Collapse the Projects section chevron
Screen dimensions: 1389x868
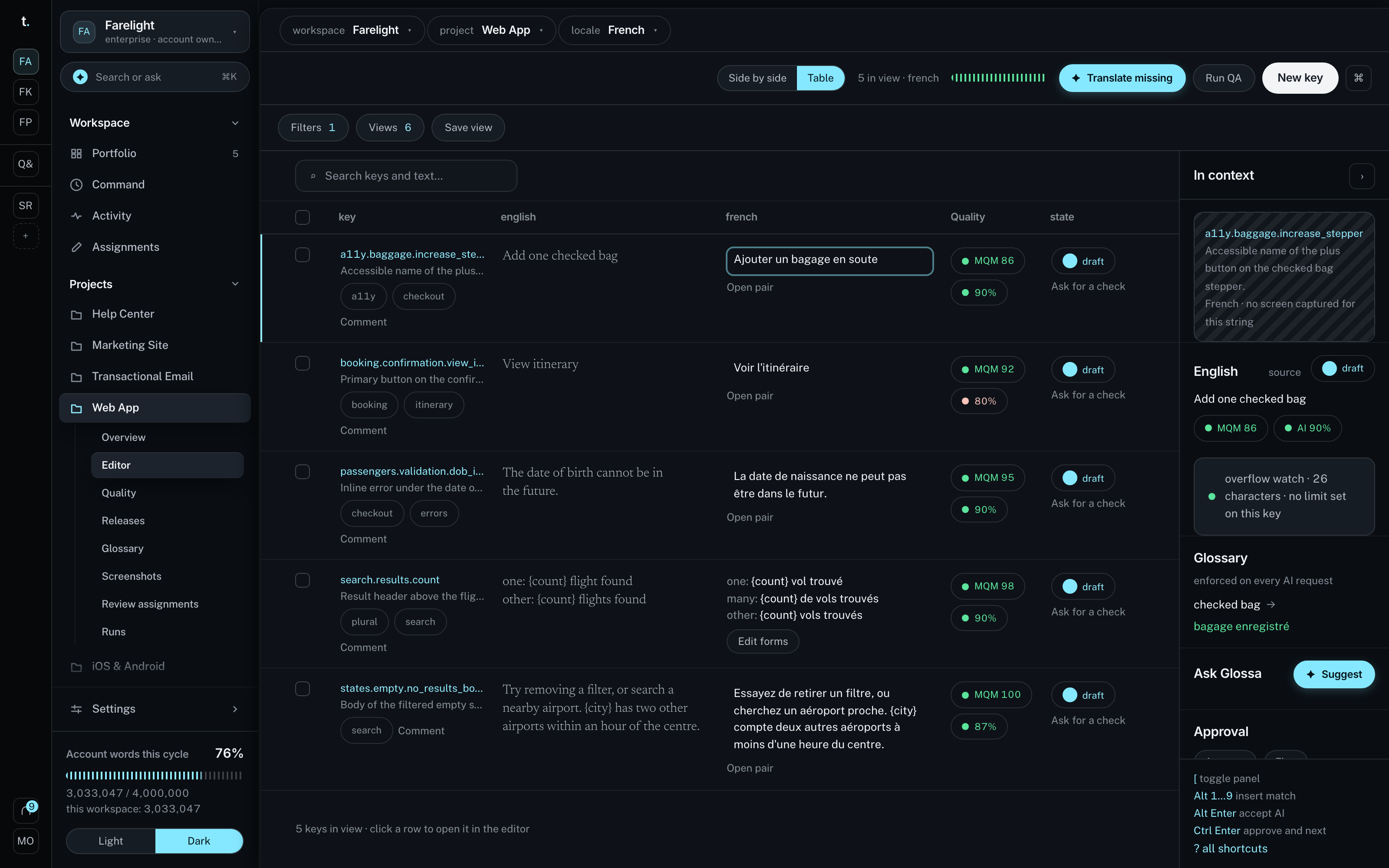coord(235,284)
